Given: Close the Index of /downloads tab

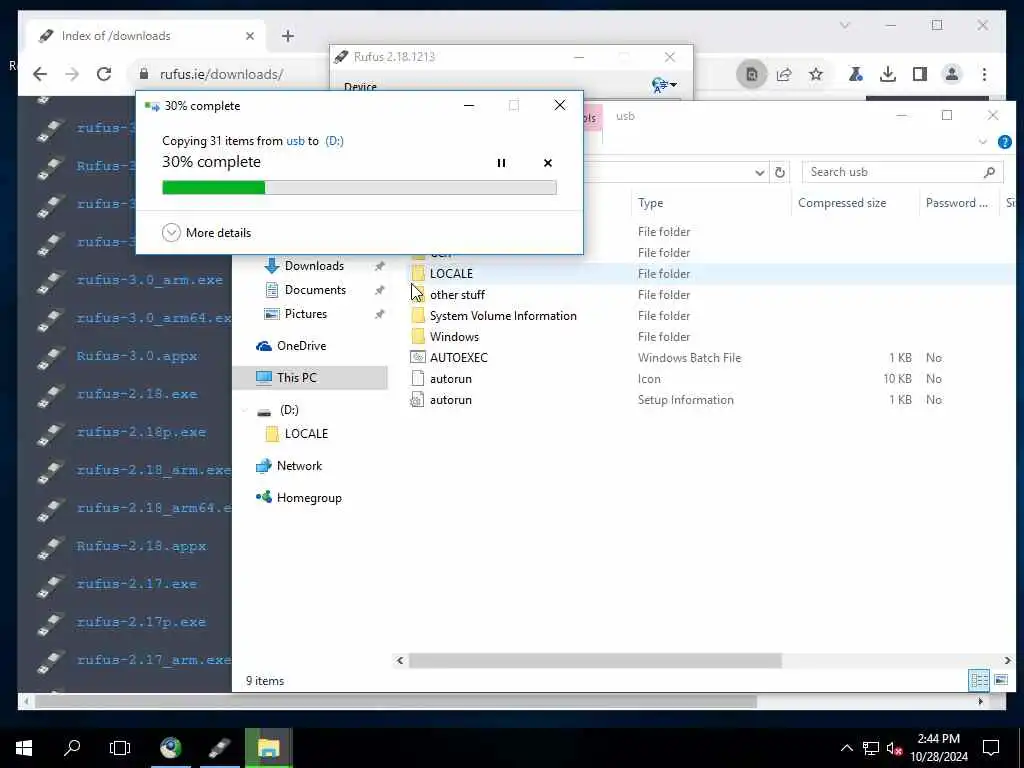Looking at the screenshot, I should (249, 36).
